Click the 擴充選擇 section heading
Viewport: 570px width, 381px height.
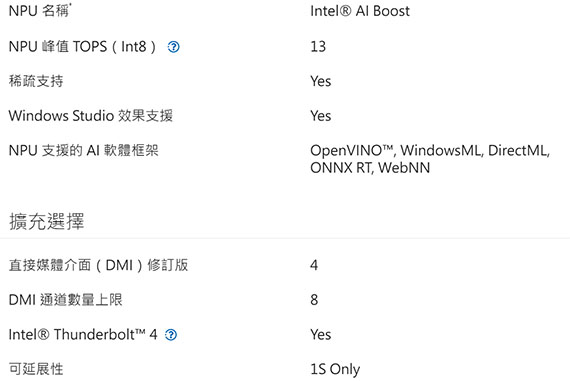coord(47,221)
